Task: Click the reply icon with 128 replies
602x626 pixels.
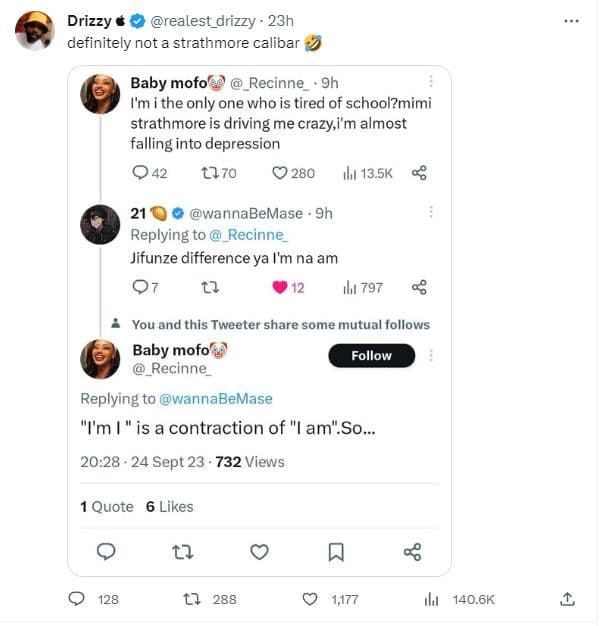Action: [x=76, y=599]
